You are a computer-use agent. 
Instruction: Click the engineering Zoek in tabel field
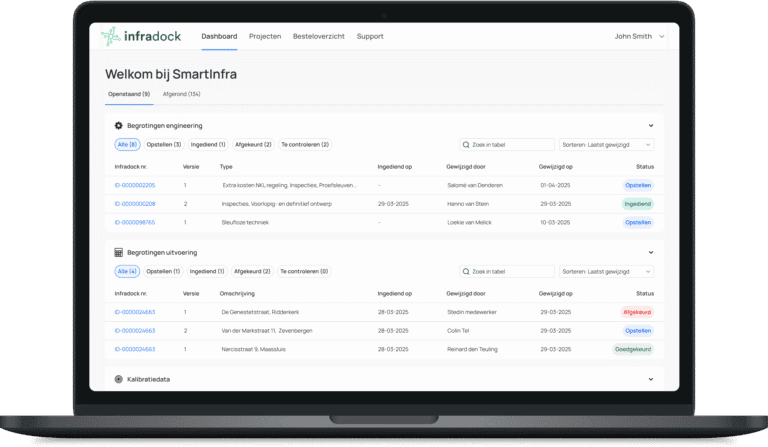click(x=507, y=145)
